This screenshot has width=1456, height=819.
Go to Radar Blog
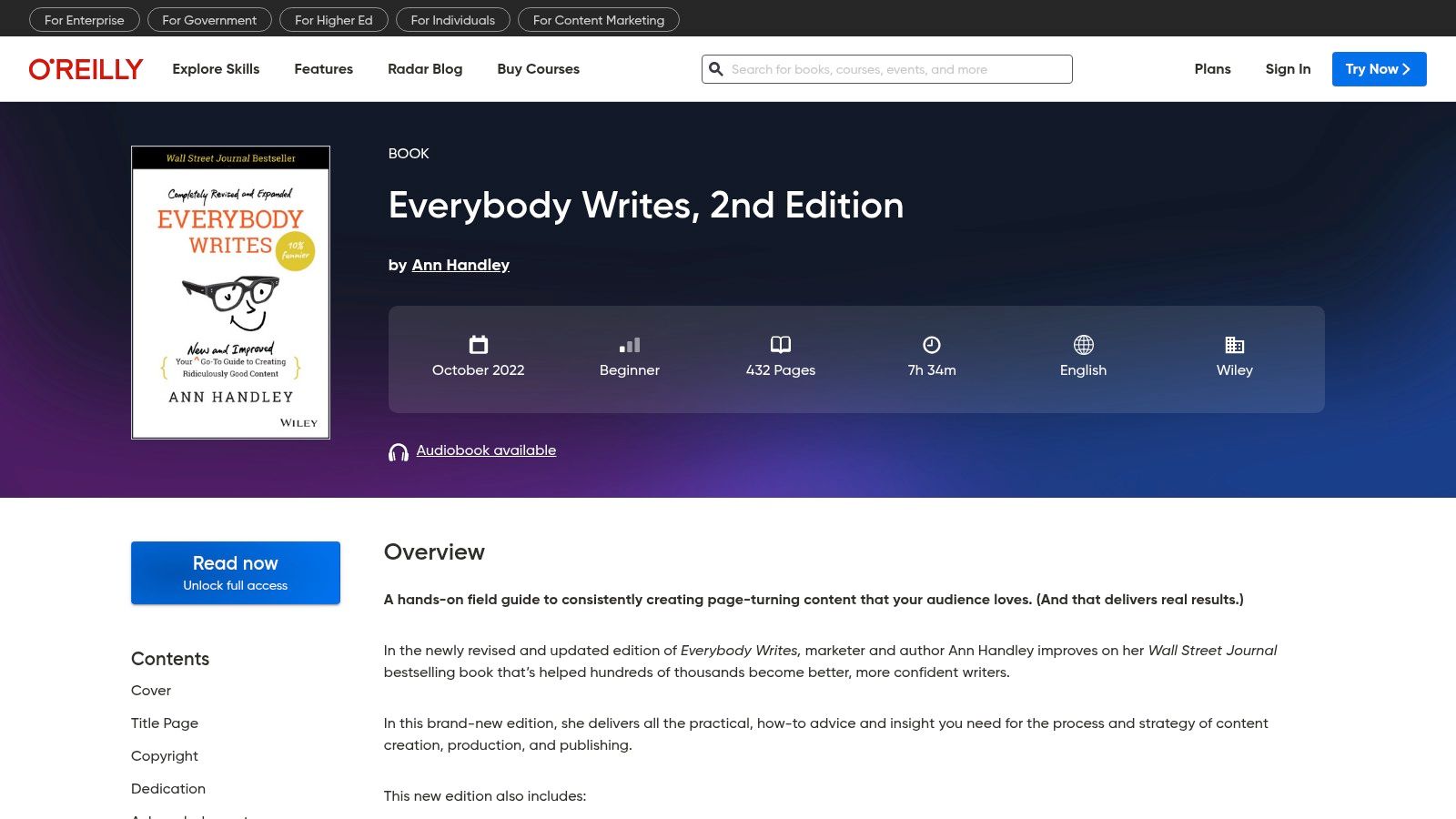425,69
